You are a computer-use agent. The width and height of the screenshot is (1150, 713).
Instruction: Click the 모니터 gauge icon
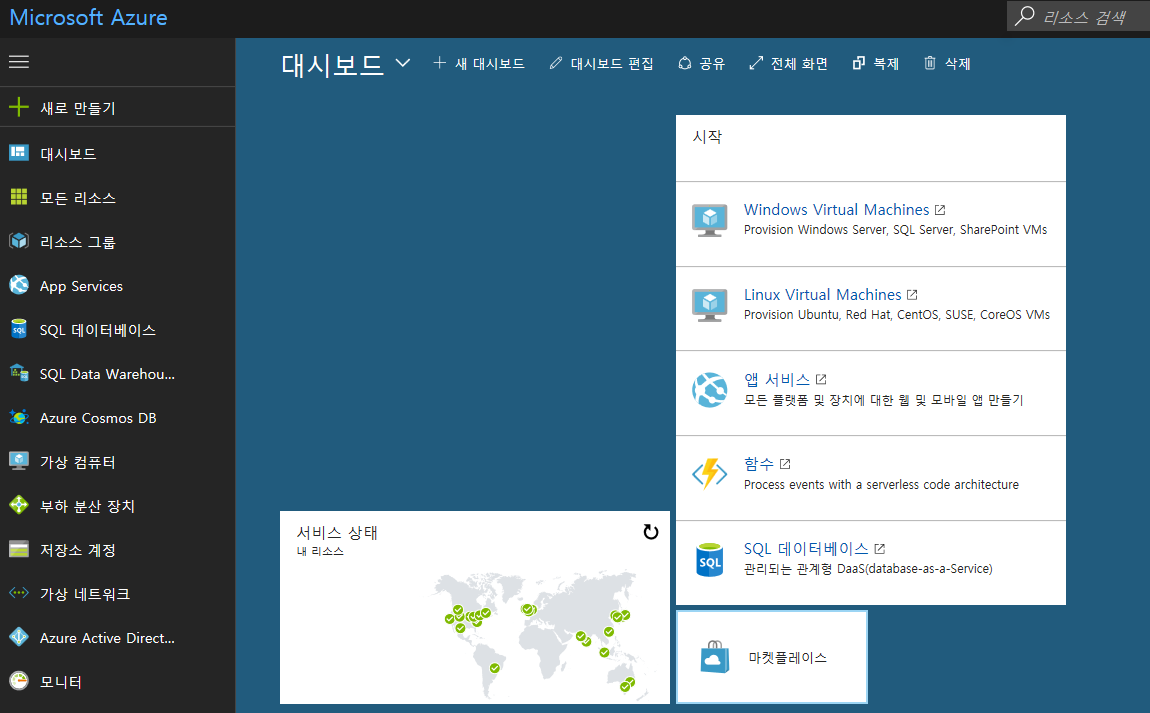19,681
